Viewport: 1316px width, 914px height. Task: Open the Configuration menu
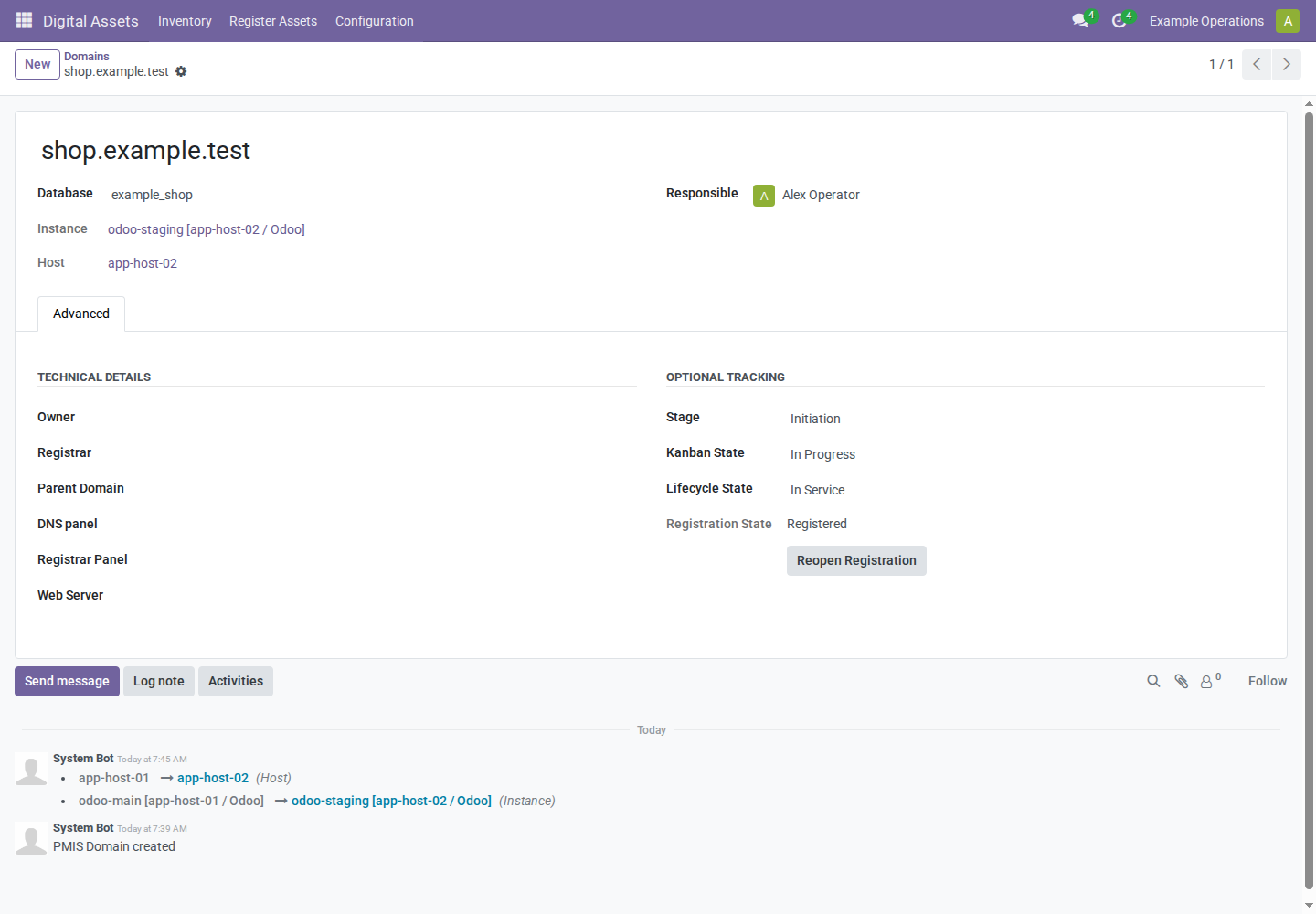click(375, 21)
